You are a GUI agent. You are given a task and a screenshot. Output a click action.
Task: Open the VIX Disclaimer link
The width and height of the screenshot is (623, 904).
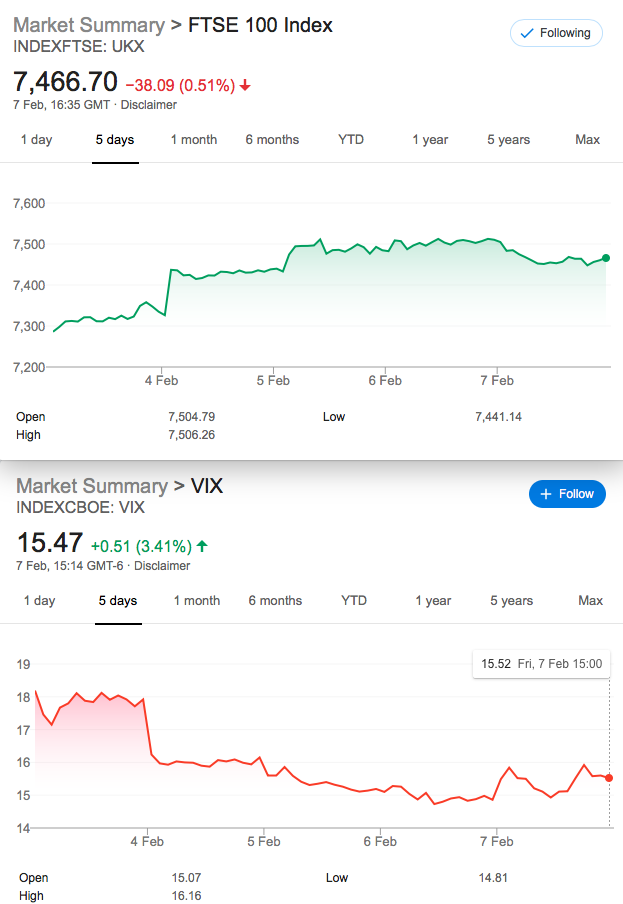point(162,566)
